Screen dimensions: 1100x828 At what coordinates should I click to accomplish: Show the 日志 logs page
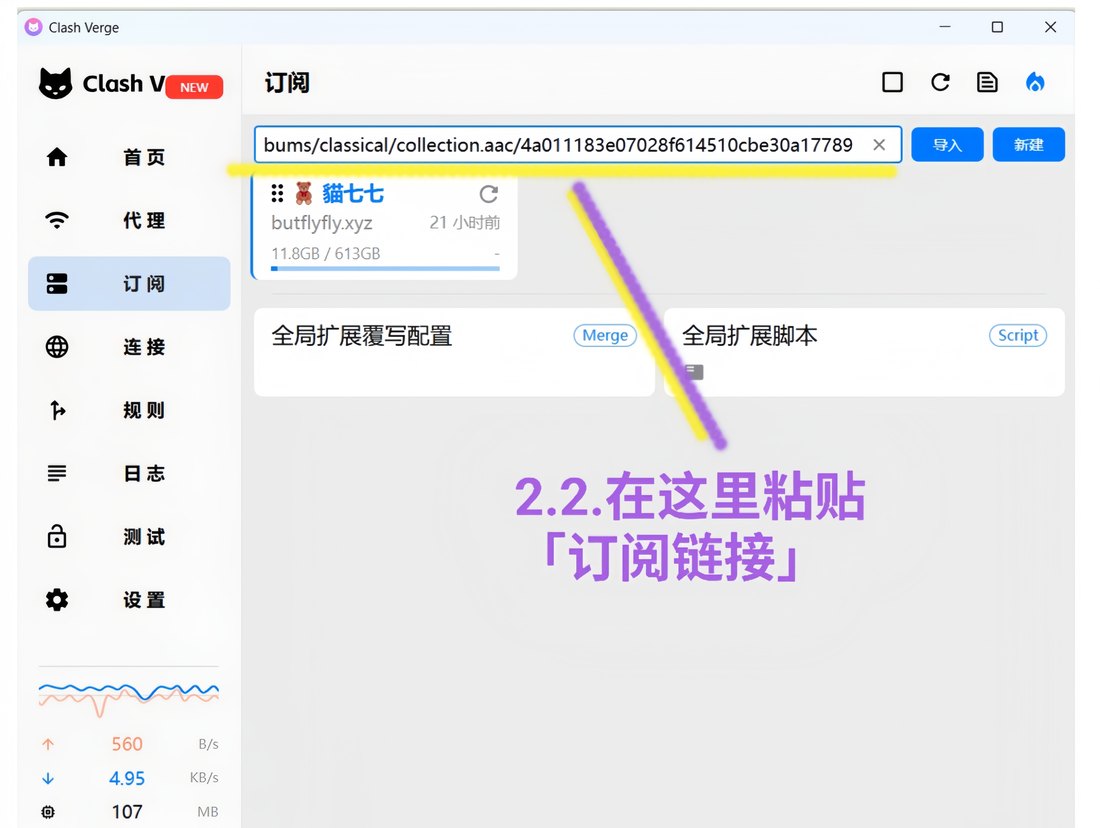[129, 474]
